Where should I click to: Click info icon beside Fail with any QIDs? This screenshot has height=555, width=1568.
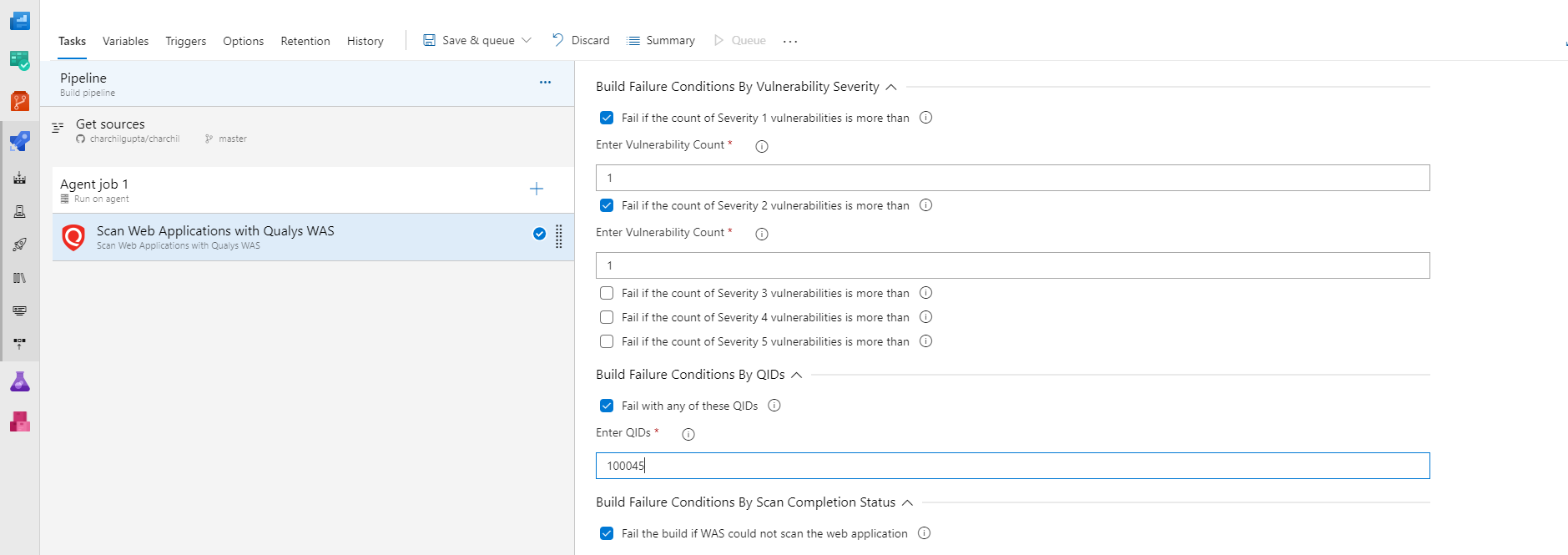(774, 406)
